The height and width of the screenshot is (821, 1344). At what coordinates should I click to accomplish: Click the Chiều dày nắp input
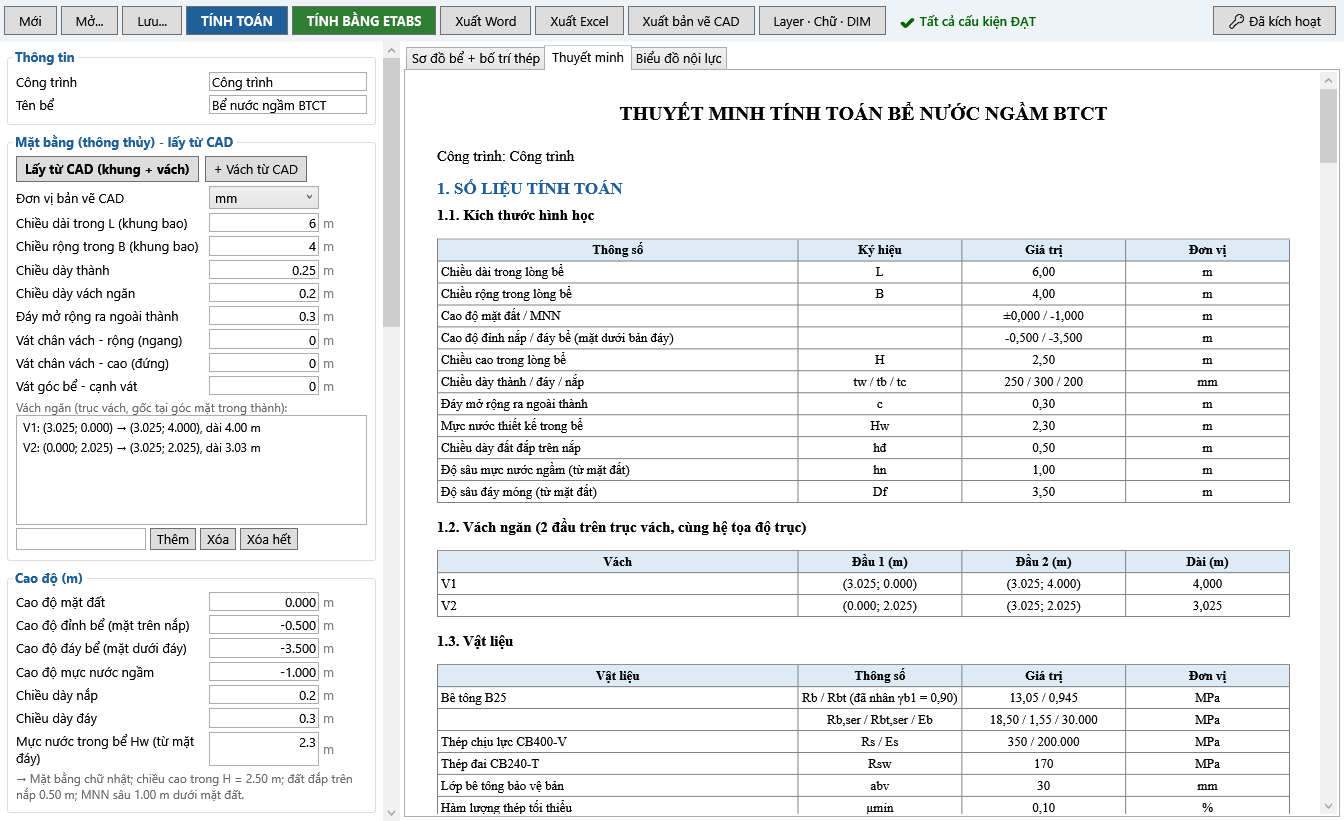[264, 695]
